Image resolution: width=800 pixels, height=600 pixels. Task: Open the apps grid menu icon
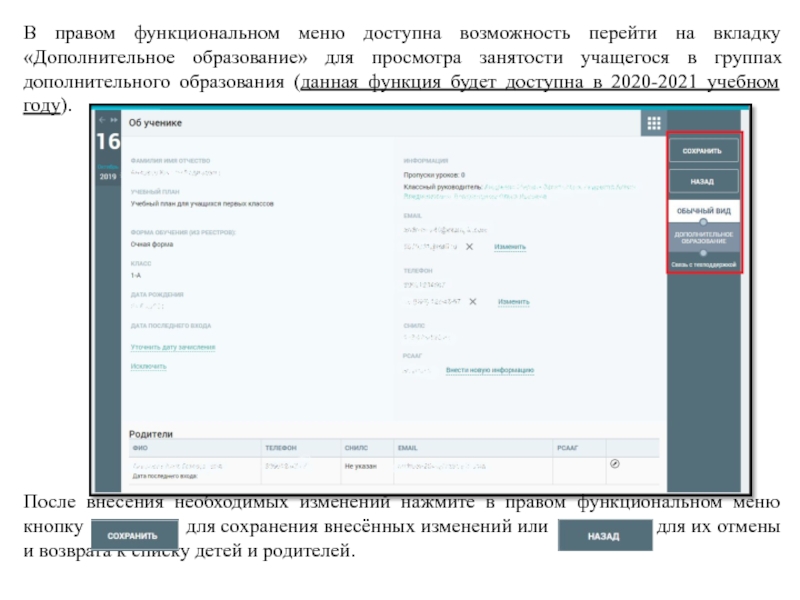[x=654, y=123]
